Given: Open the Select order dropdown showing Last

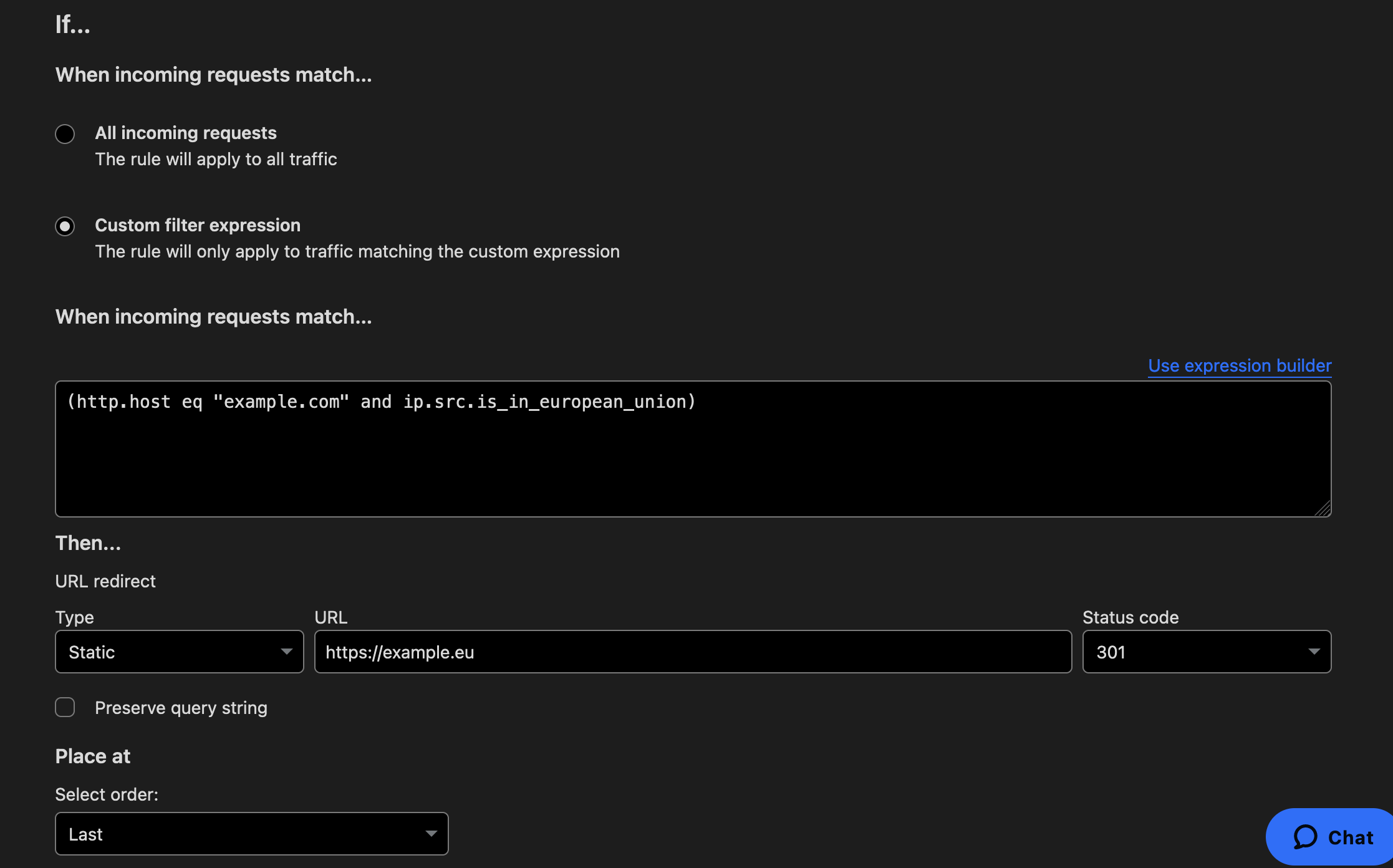Looking at the screenshot, I should point(252,834).
